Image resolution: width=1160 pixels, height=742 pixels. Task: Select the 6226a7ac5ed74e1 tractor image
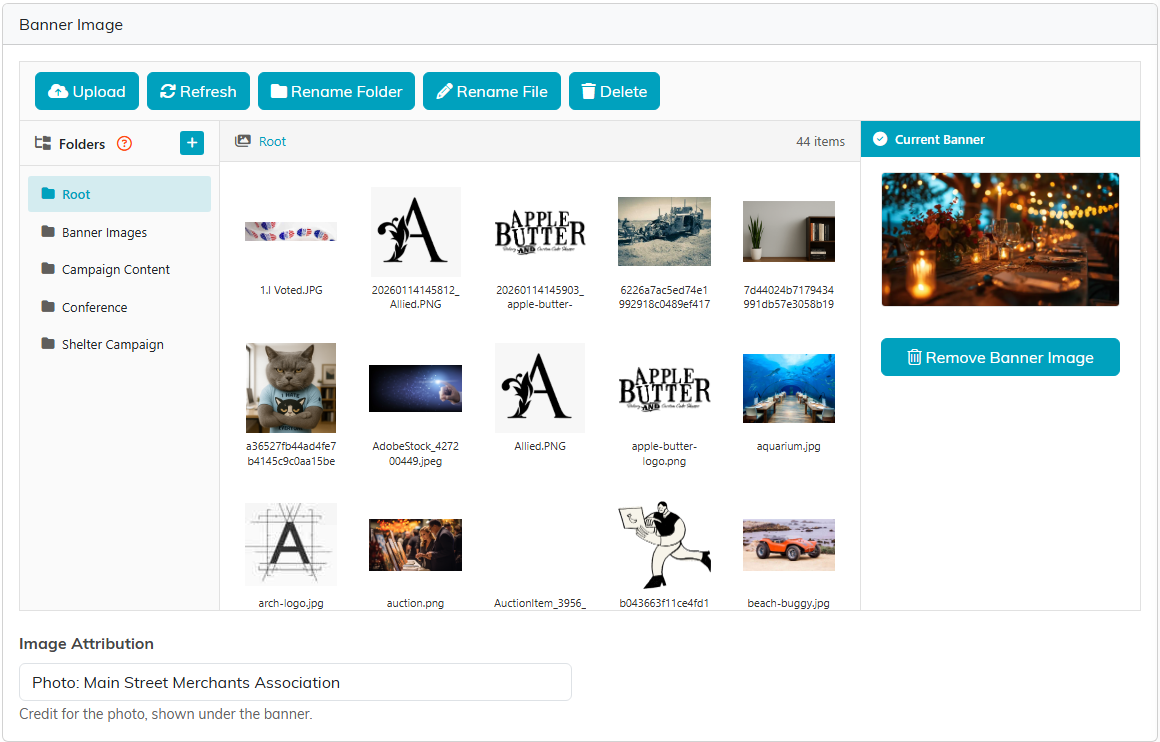coord(664,232)
